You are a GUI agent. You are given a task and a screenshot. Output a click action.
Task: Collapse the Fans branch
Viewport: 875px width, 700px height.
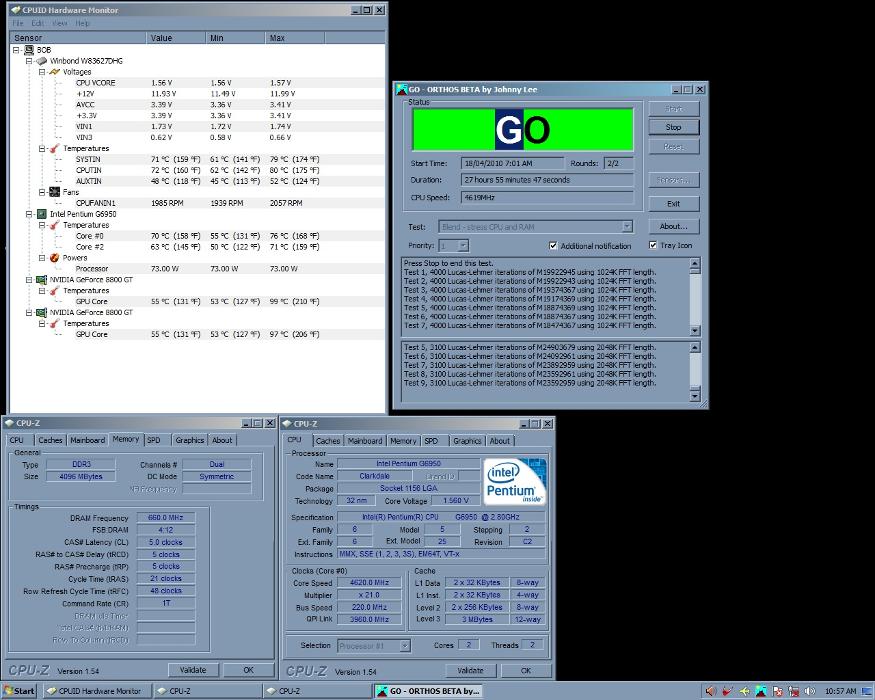(42, 192)
